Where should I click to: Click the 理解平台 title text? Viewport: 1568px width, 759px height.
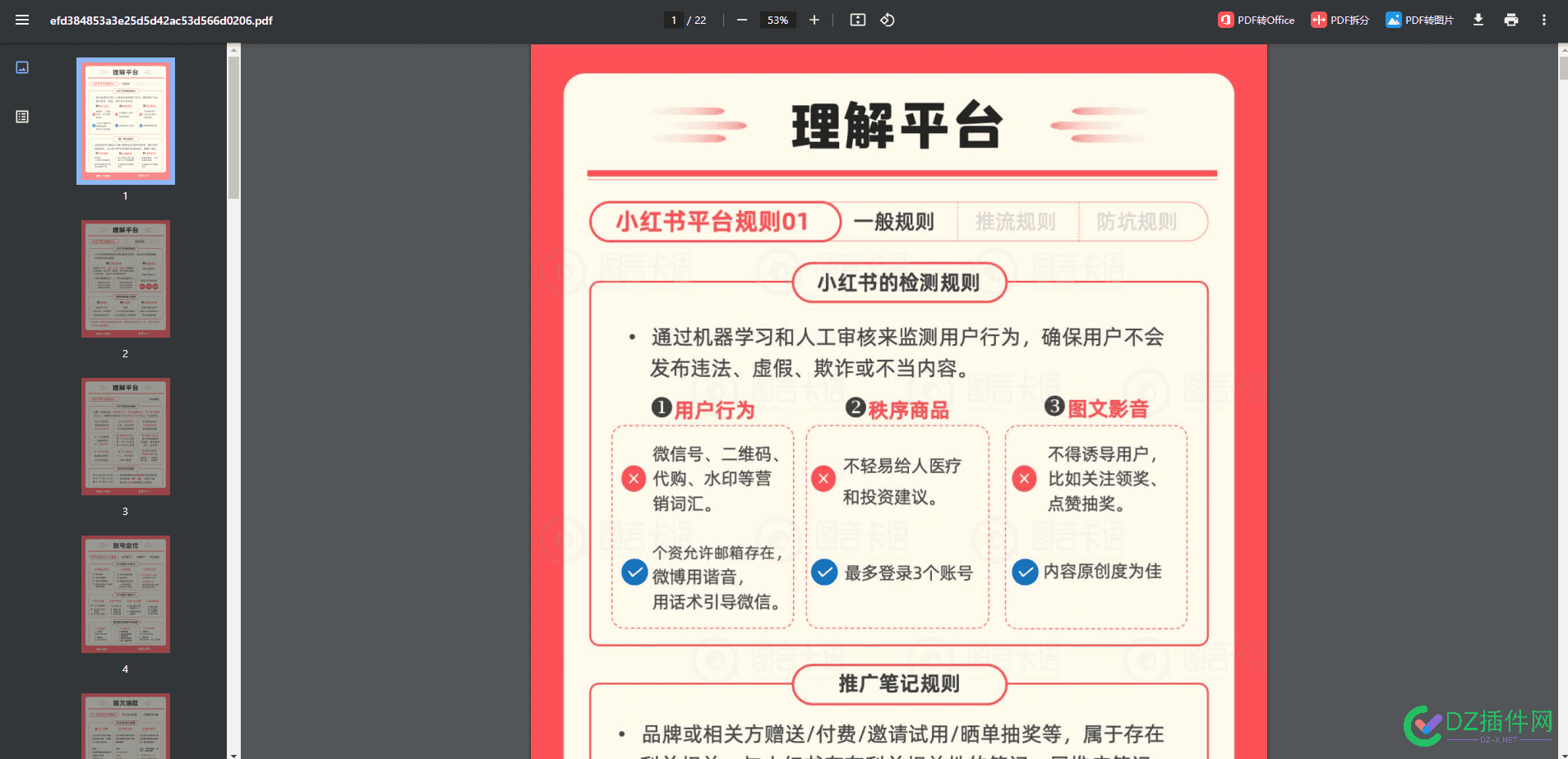pyautogui.click(x=897, y=126)
